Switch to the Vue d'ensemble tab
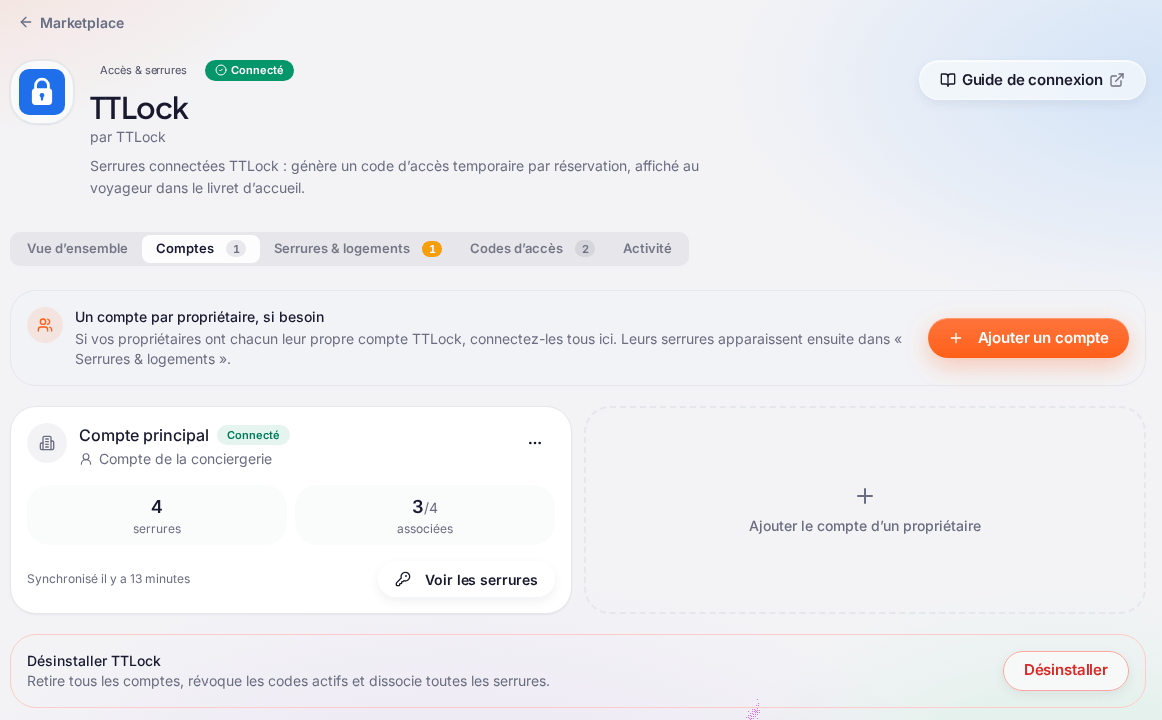Screen dimensions: 1162x720 click(x=77, y=249)
